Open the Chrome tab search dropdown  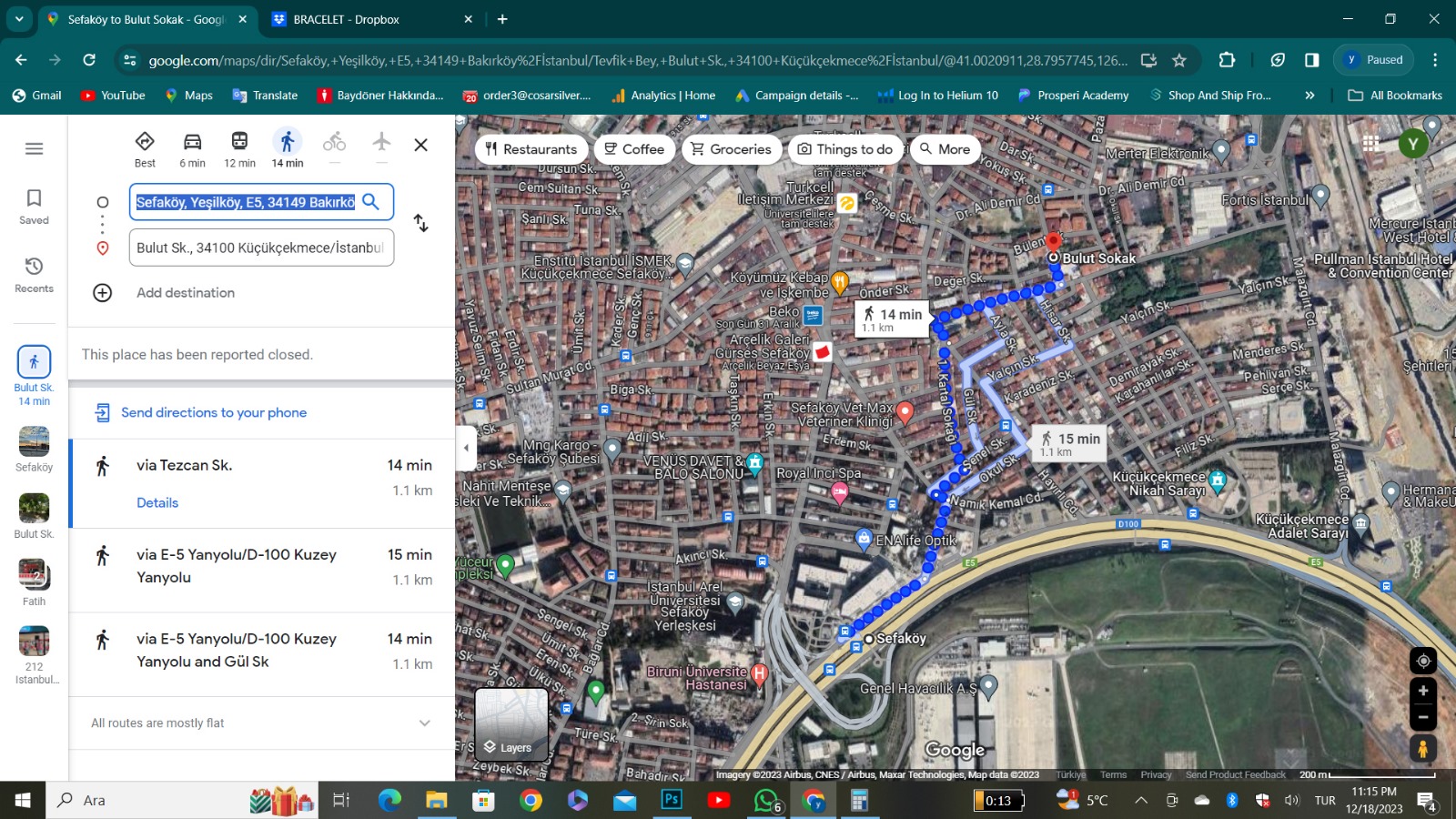coord(19,19)
